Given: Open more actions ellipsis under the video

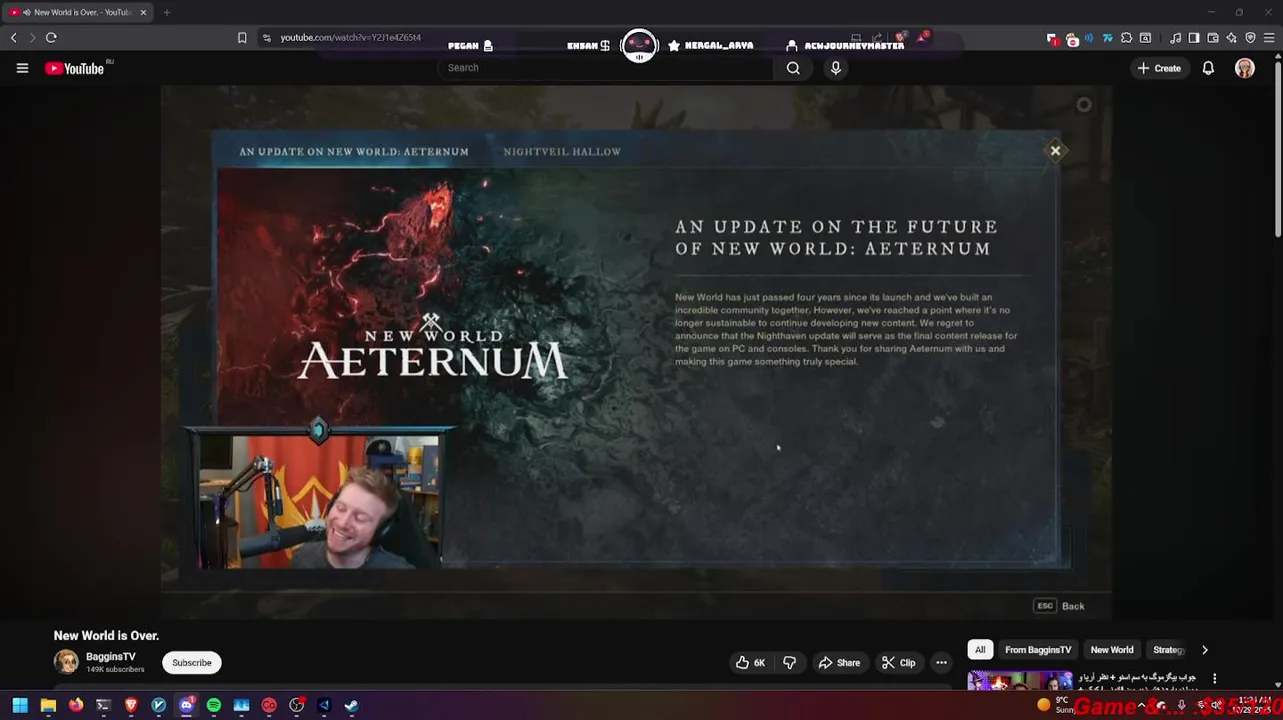Looking at the screenshot, I should click(x=941, y=662).
